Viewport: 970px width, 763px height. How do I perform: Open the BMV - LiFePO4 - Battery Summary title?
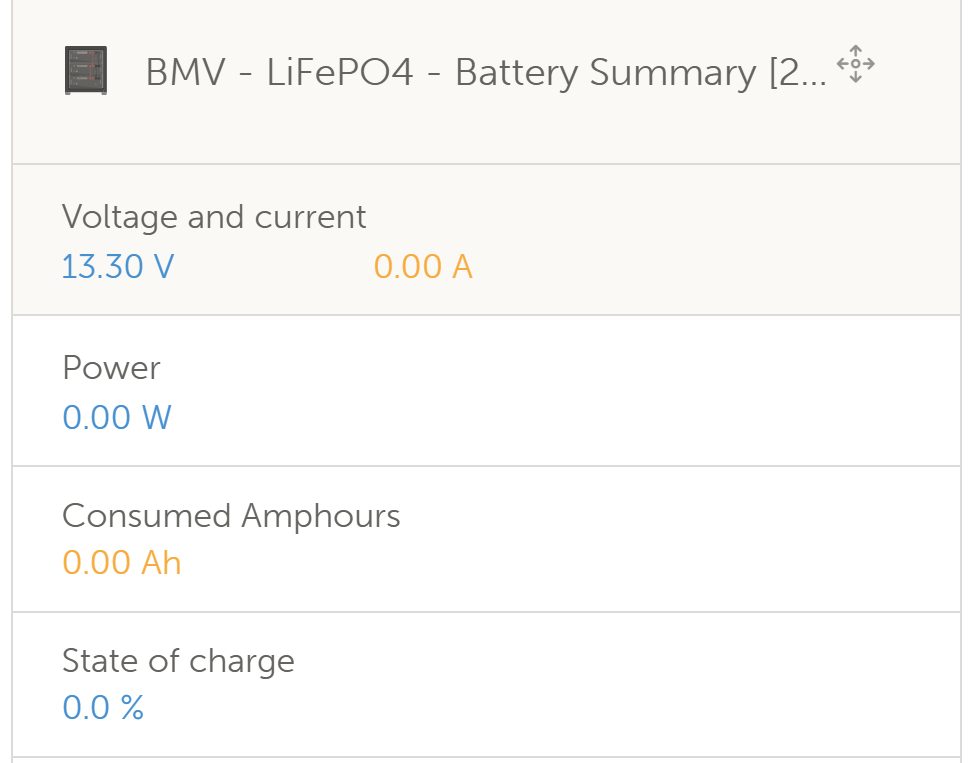pos(450,73)
